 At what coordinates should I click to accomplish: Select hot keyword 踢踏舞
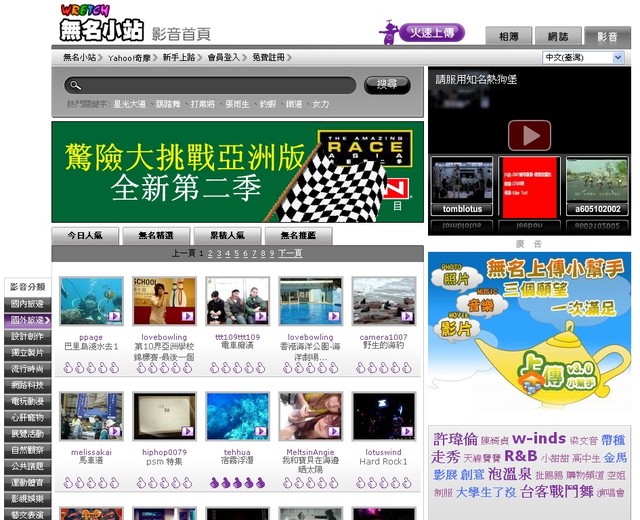[x=168, y=104]
